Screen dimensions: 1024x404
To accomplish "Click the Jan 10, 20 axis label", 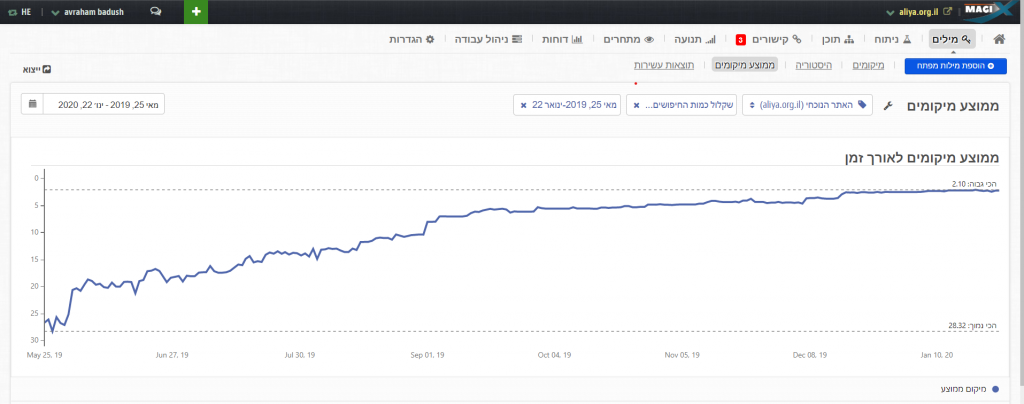I will [x=936, y=355].
